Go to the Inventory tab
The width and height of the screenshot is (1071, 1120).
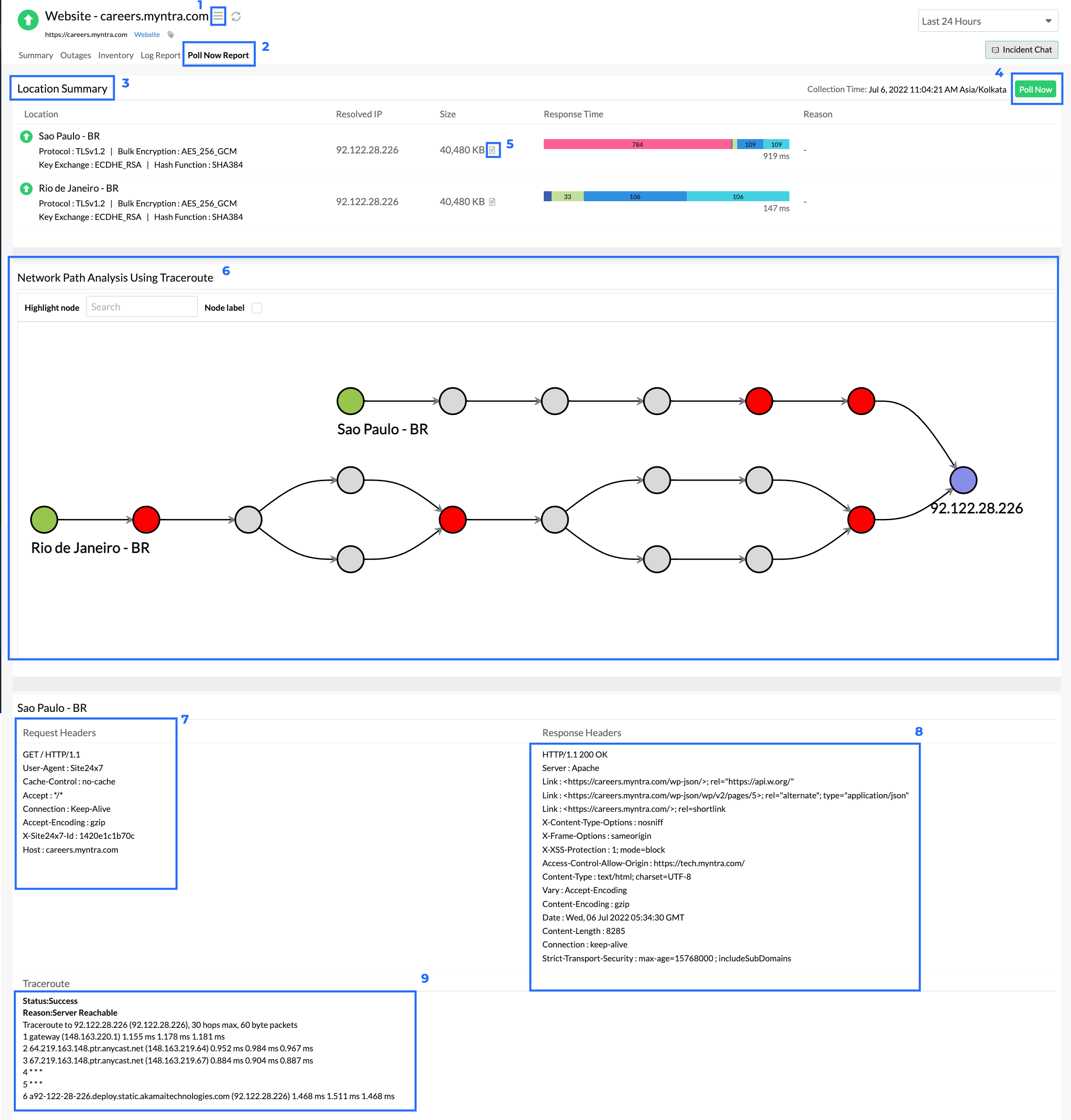pos(115,55)
